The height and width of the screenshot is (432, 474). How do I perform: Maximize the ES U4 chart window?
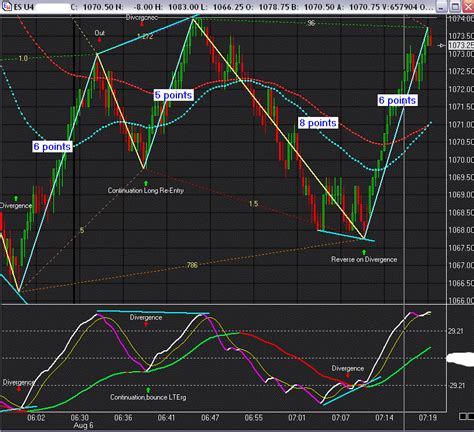pyautogui.click(x=455, y=6)
